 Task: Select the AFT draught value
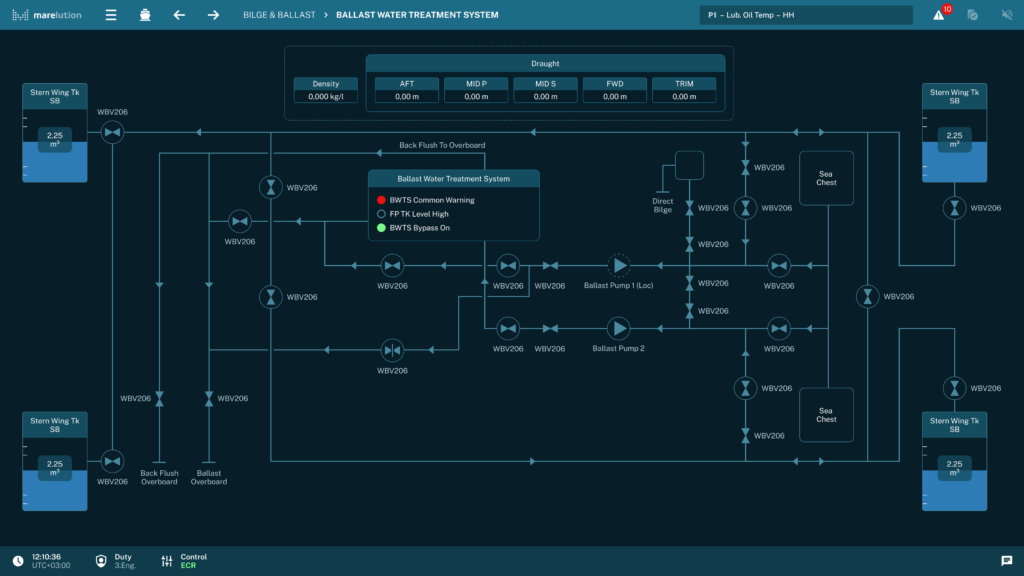[407, 97]
